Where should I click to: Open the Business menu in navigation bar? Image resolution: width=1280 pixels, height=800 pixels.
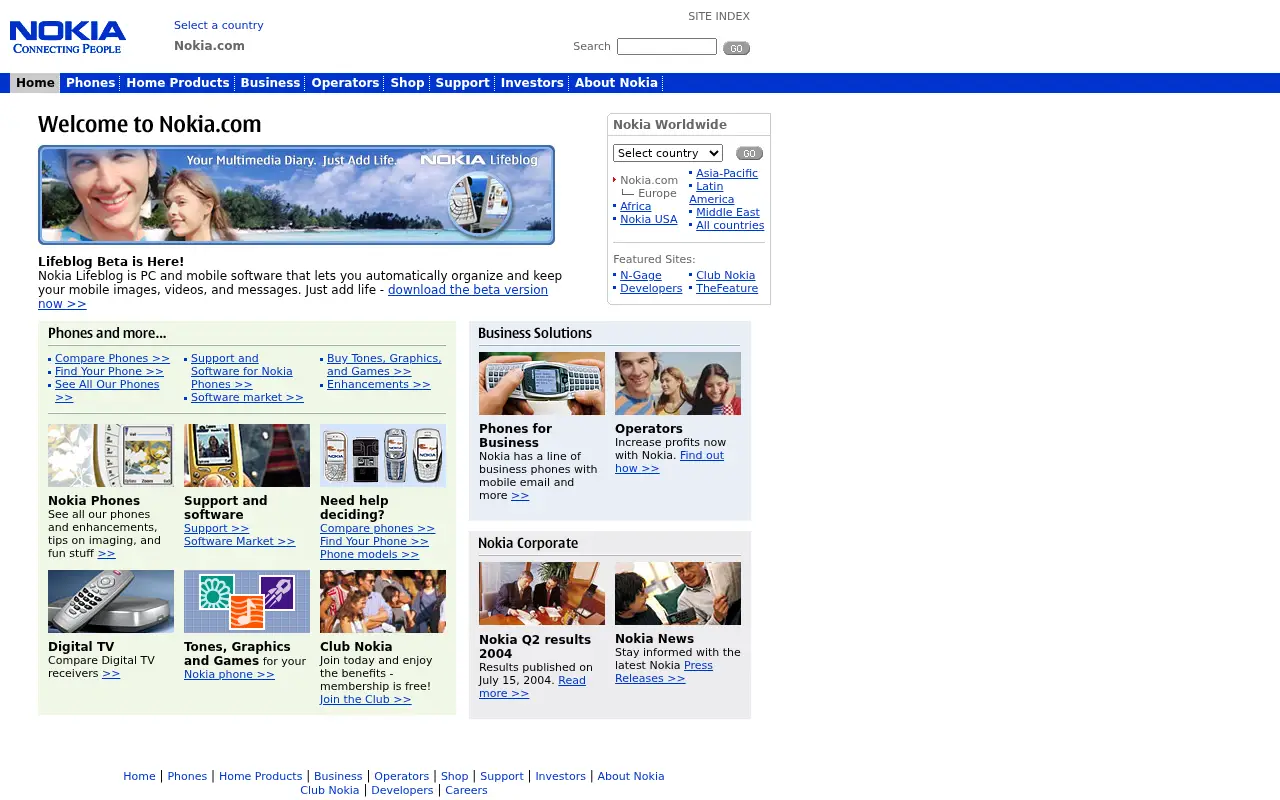point(270,83)
